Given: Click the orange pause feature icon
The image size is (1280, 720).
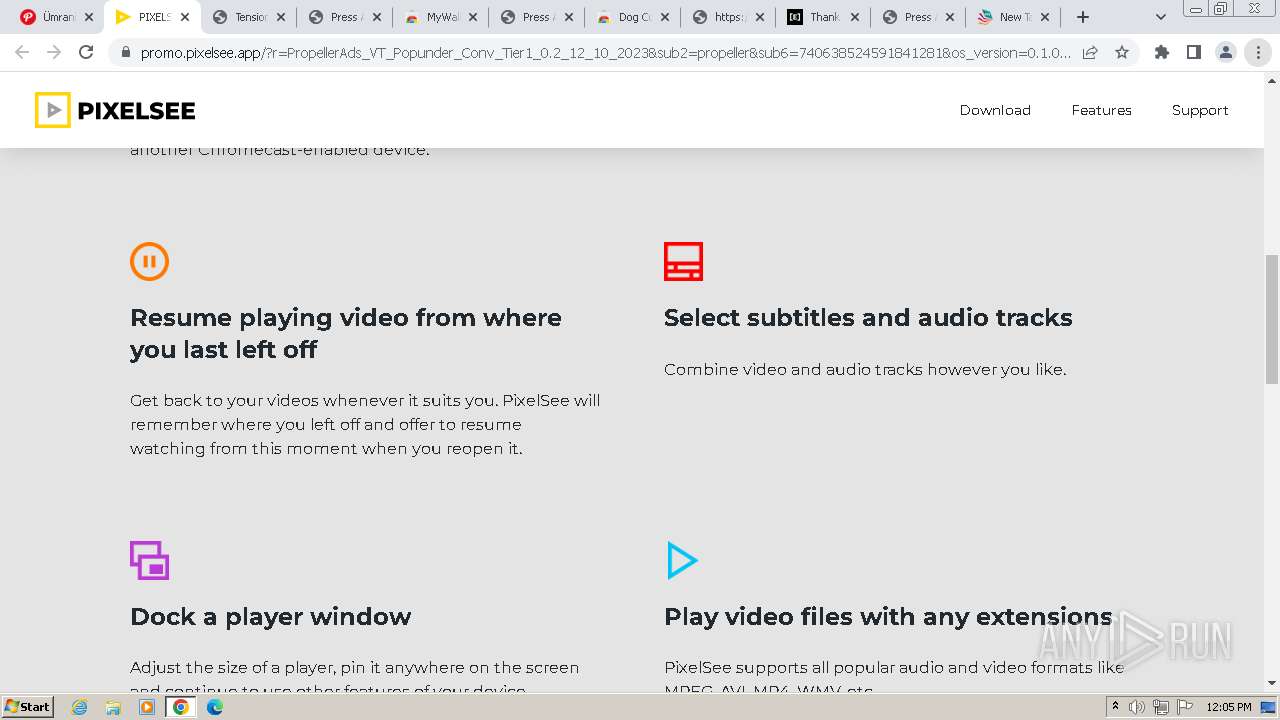Looking at the screenshot, I should coord(149,262).
